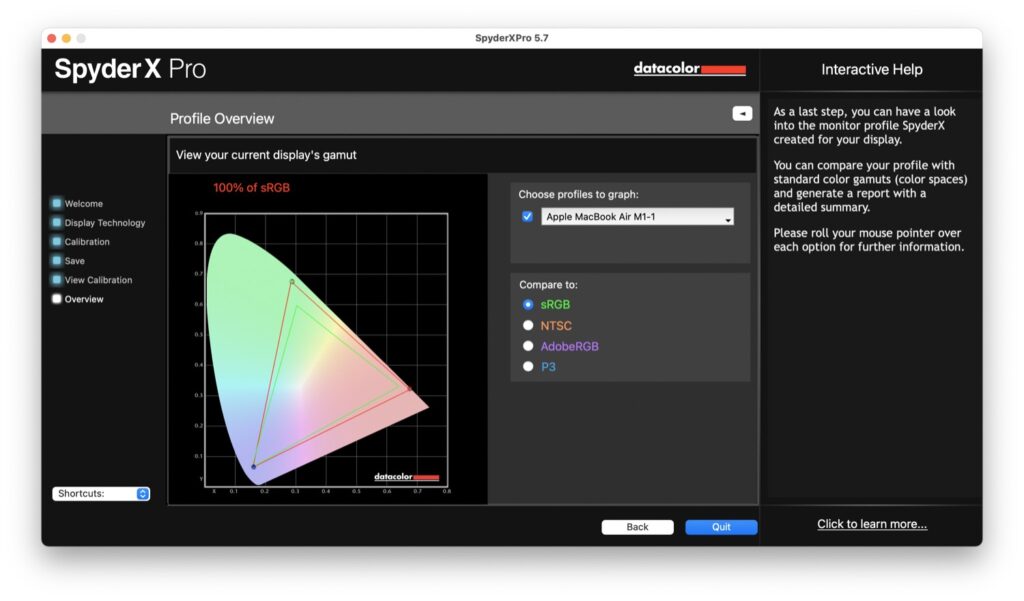This screenshot has height=601, width=1024.
Task: Open the Shortcuts dropdown
Action: [x=100, y=493]
